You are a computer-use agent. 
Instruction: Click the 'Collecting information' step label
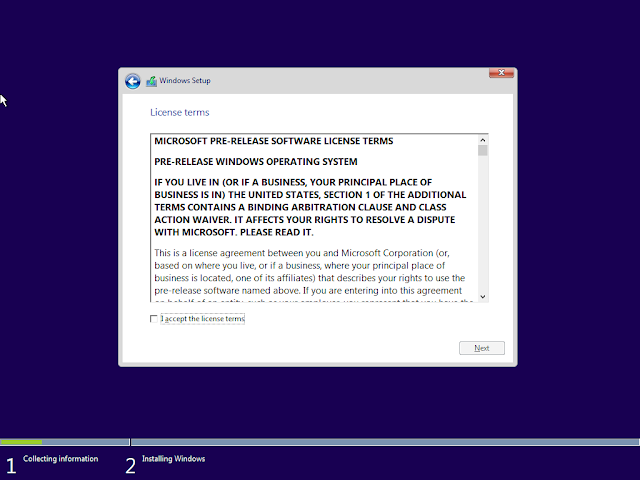click(x=60, y=459)
